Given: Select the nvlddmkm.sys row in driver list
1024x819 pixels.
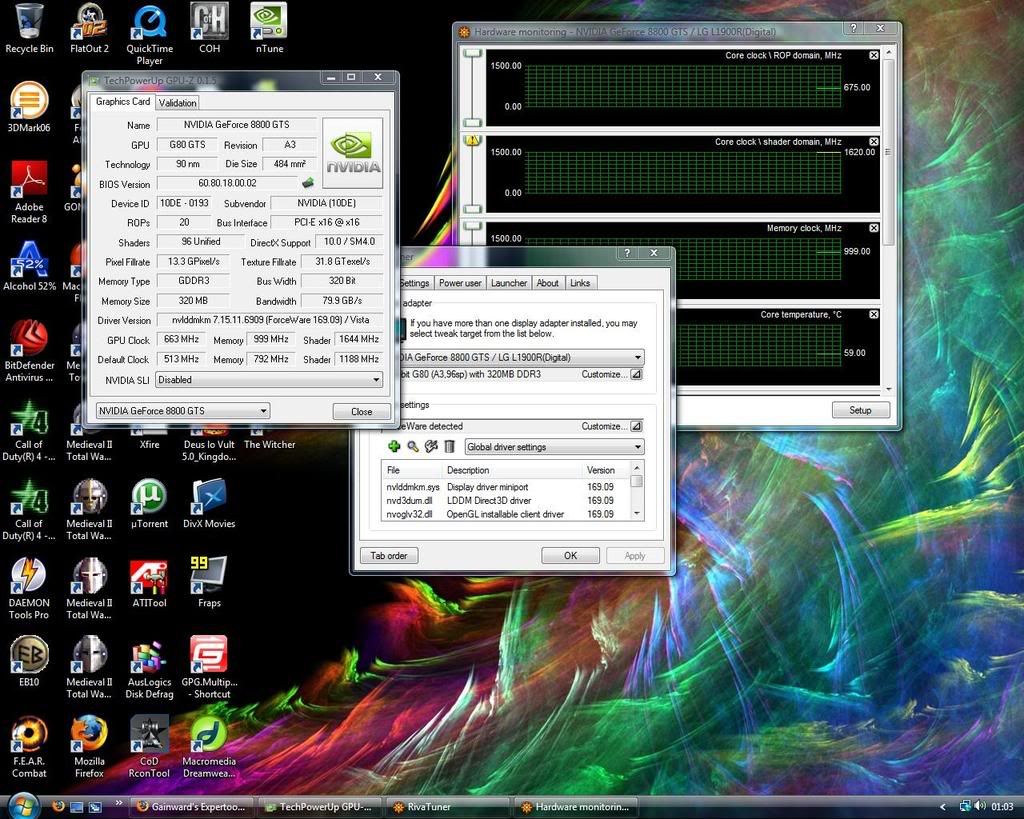Looking at the screenshot, I should (505, 487).
